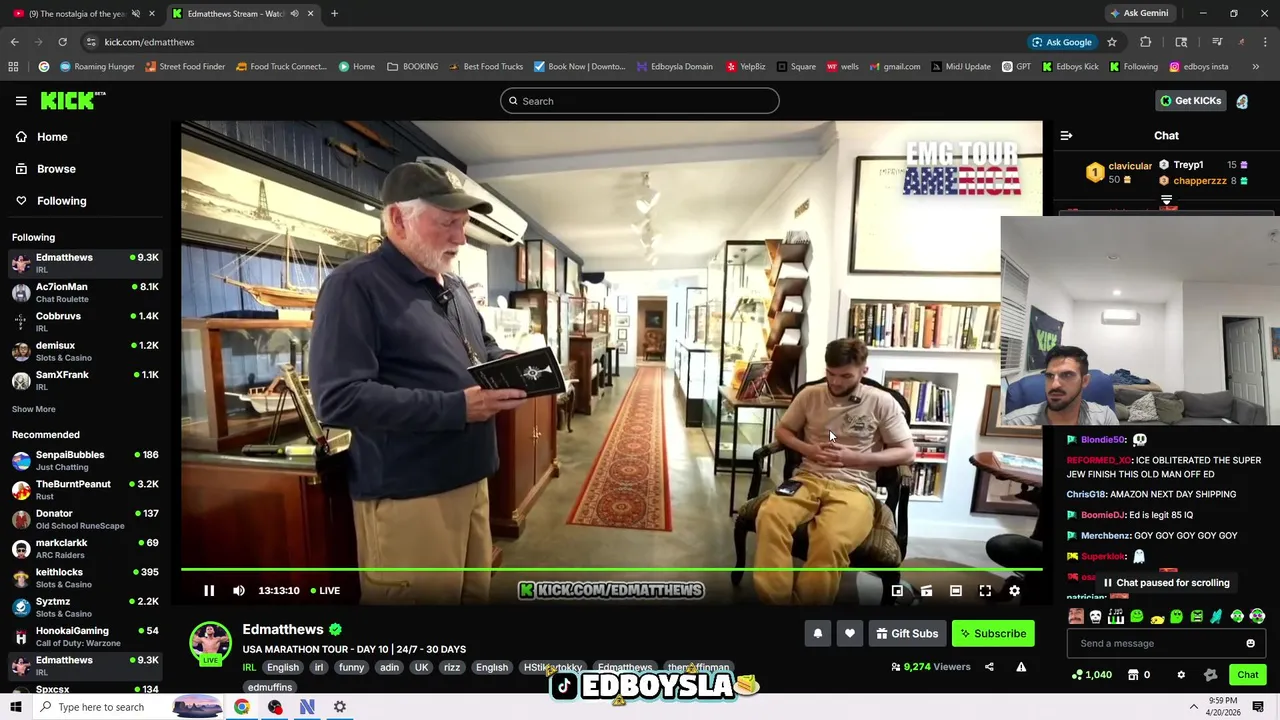Click the rizz stream tag
The width and height of the screenshot is (1280, 720).
(452, 667)
